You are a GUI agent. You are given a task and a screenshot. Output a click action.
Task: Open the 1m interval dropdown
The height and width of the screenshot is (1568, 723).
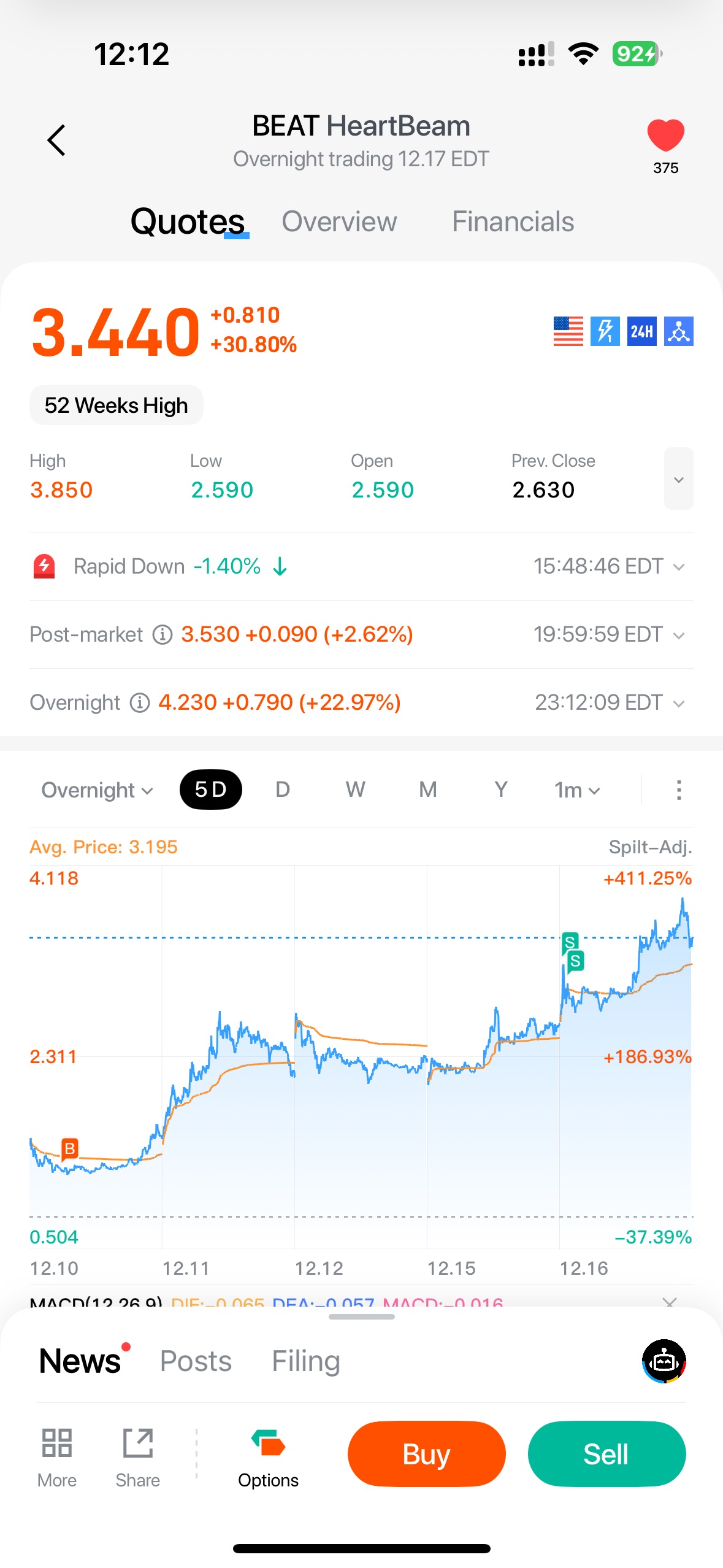point(576,790)
